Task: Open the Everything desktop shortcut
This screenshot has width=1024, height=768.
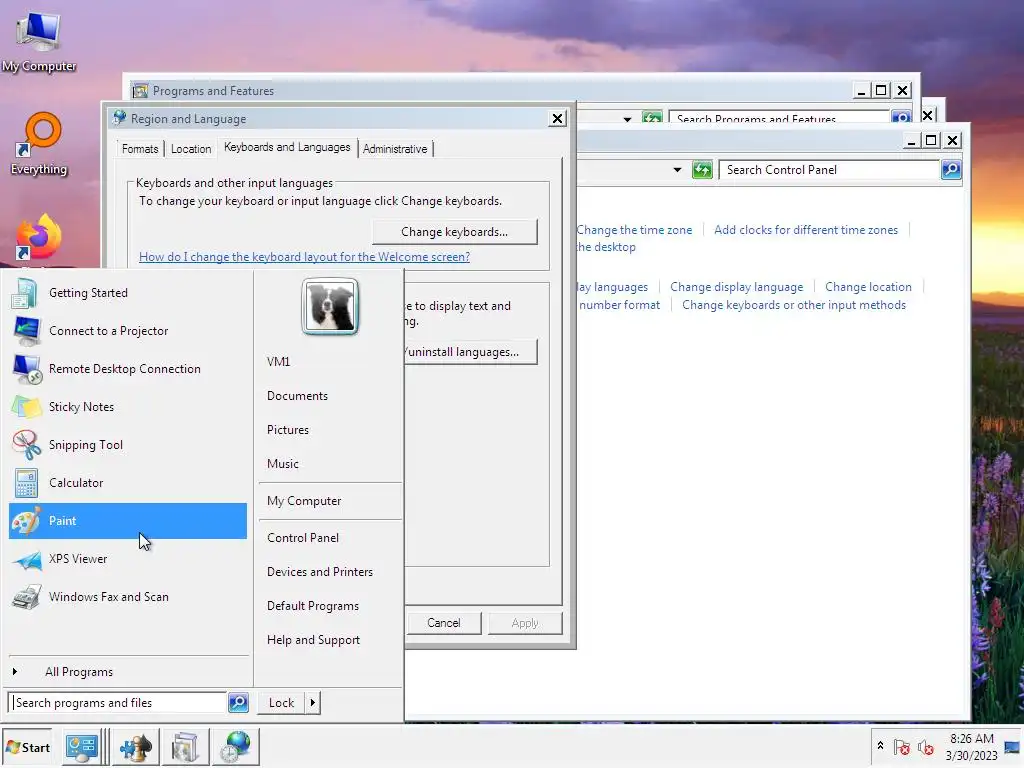Action: (39, 144)
